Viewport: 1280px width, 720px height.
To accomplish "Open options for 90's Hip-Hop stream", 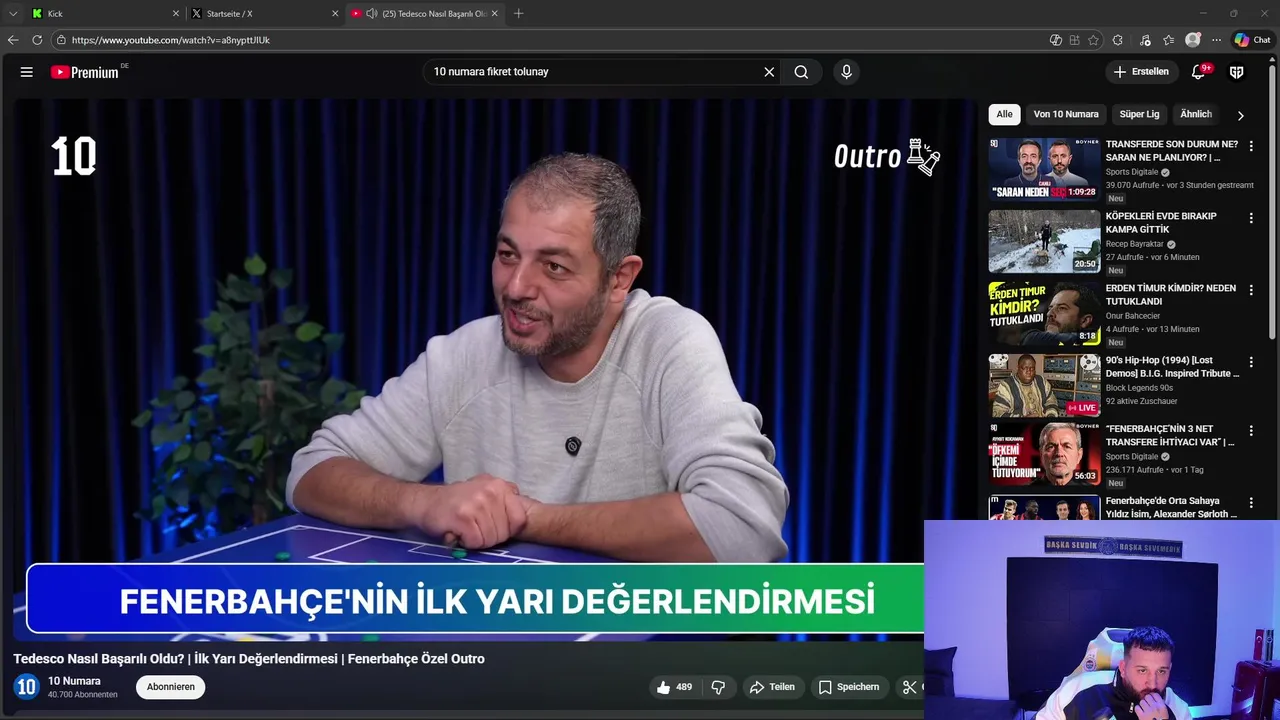I will tap(1250, 362).
